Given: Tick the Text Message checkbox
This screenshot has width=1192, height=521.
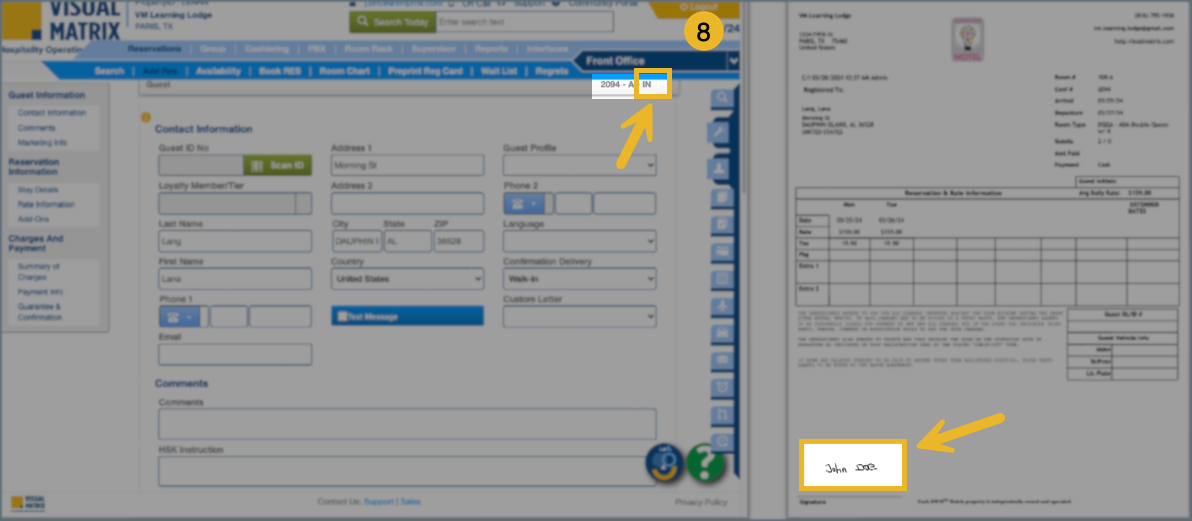Looking at the screenshot, I should click(342, 316).
